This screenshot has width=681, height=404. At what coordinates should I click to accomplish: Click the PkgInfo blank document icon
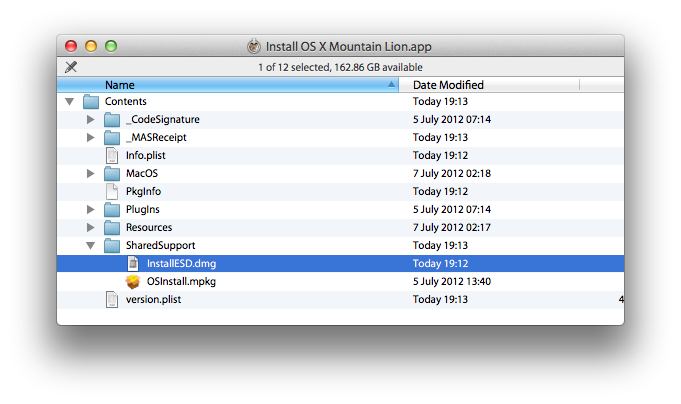(x=112, y=192)
